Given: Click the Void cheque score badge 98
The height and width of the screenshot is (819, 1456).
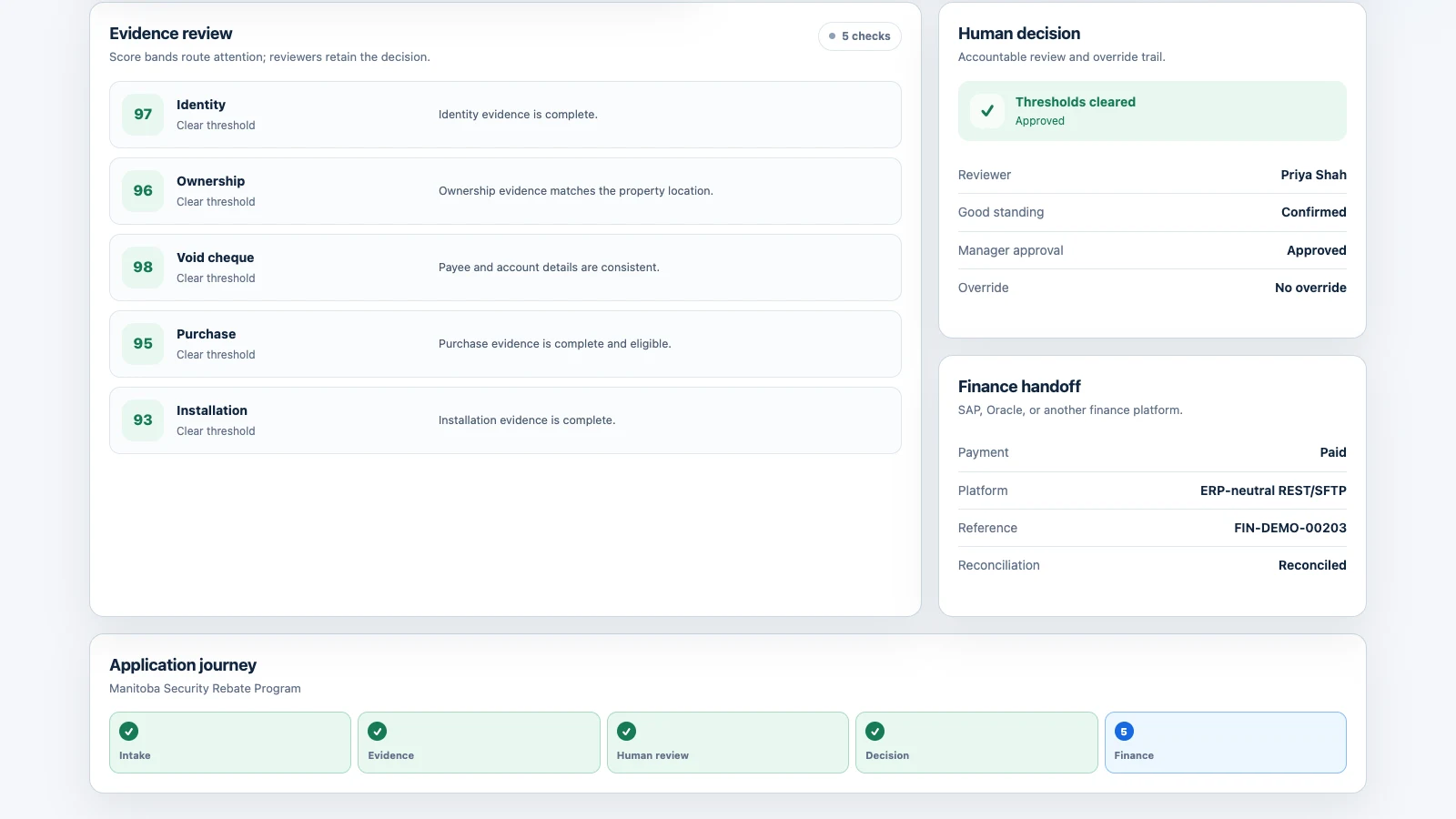Looking at the screenshot, I should [143, 268].
